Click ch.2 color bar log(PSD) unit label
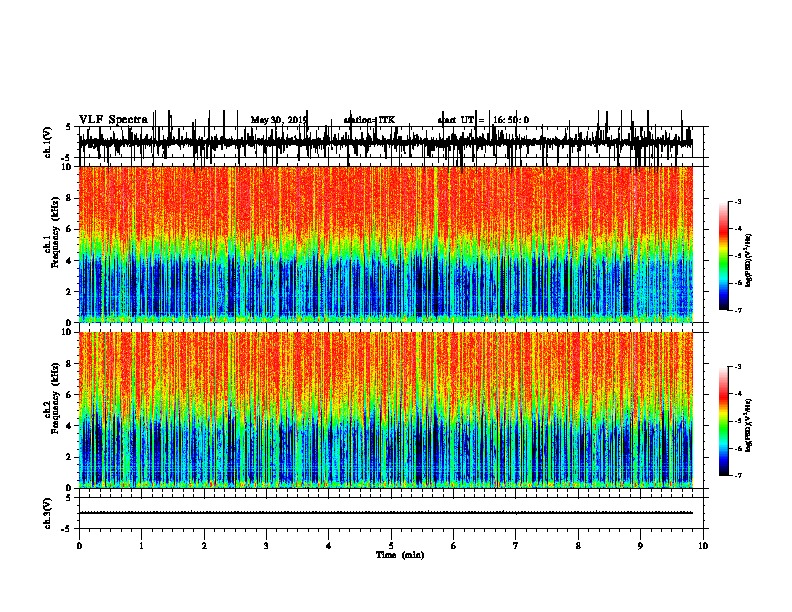 pos(749,425)
